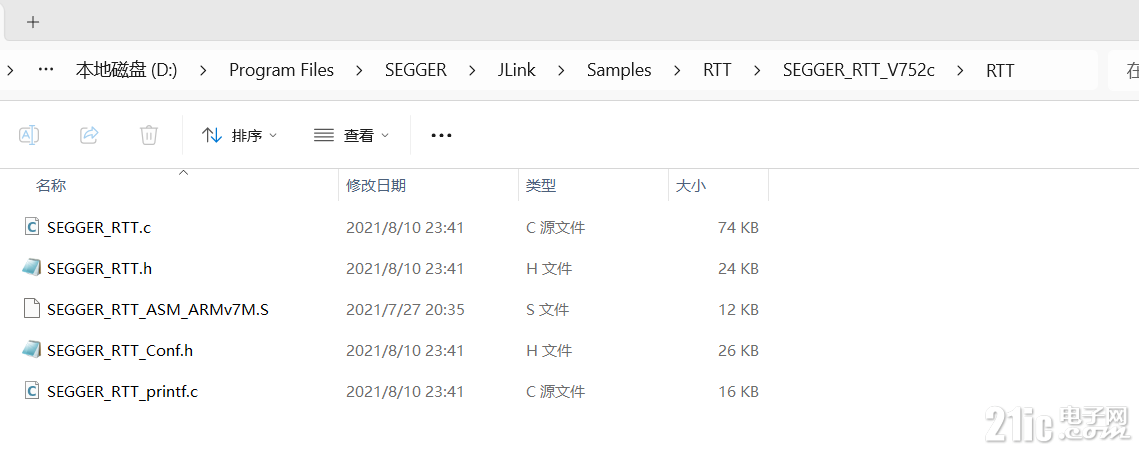Select the file SEGGER_RTT.h
This screenshot has height=449, width=1139.
100,269
